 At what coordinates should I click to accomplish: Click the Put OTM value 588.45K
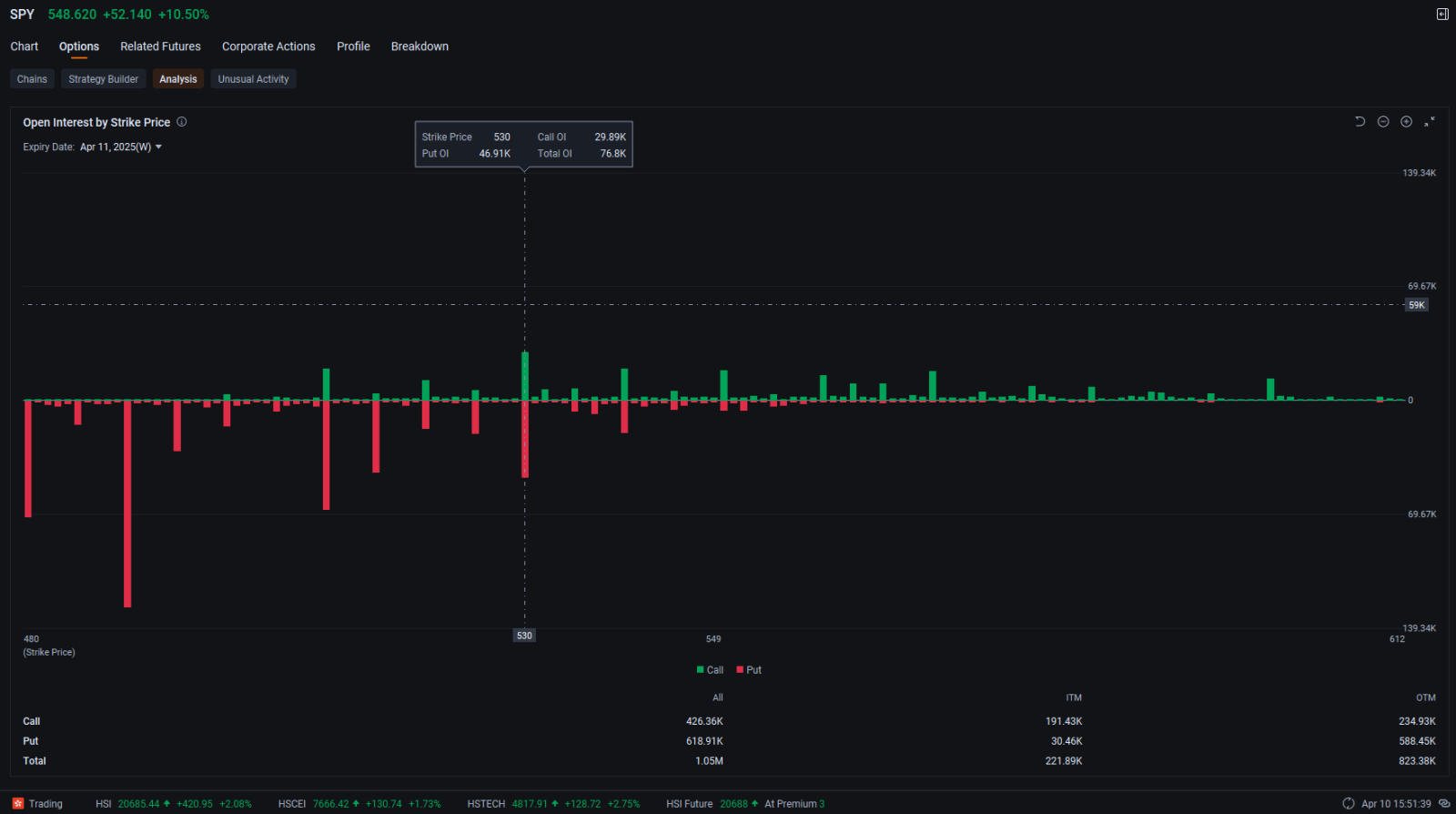pyautogui.click(x=1417, y=741)
